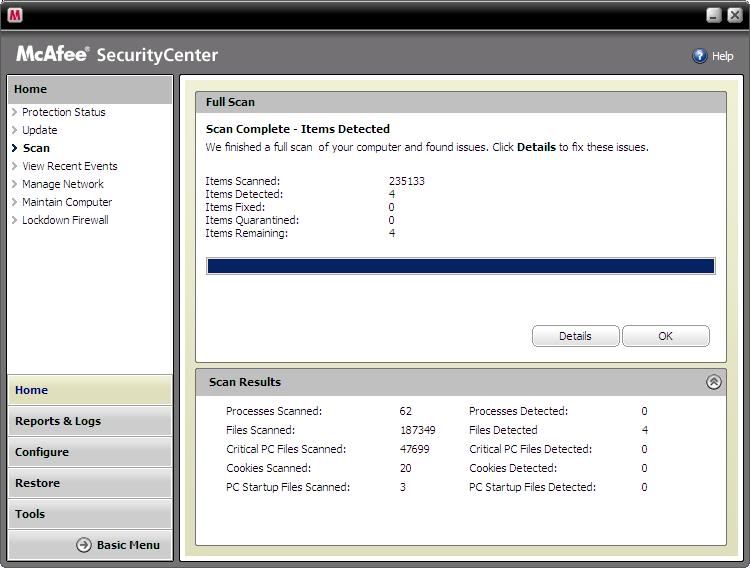This screenshot has height=568, width=750.
Task: Click the Full Scan panel header
Action: coord(461,102)
